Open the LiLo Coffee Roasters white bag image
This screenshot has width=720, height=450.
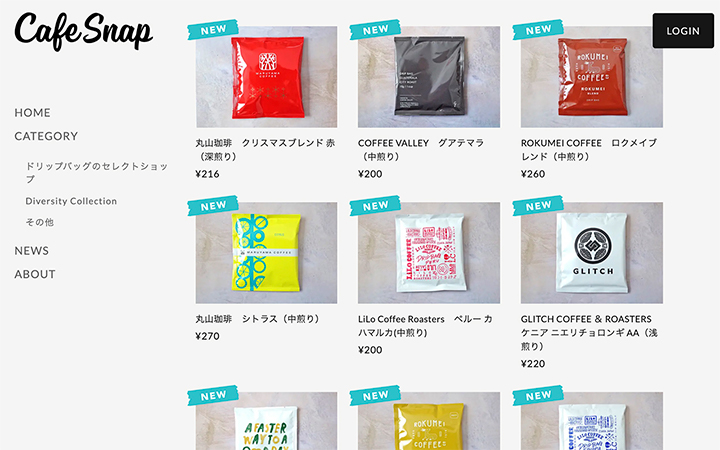coord(429,253)
